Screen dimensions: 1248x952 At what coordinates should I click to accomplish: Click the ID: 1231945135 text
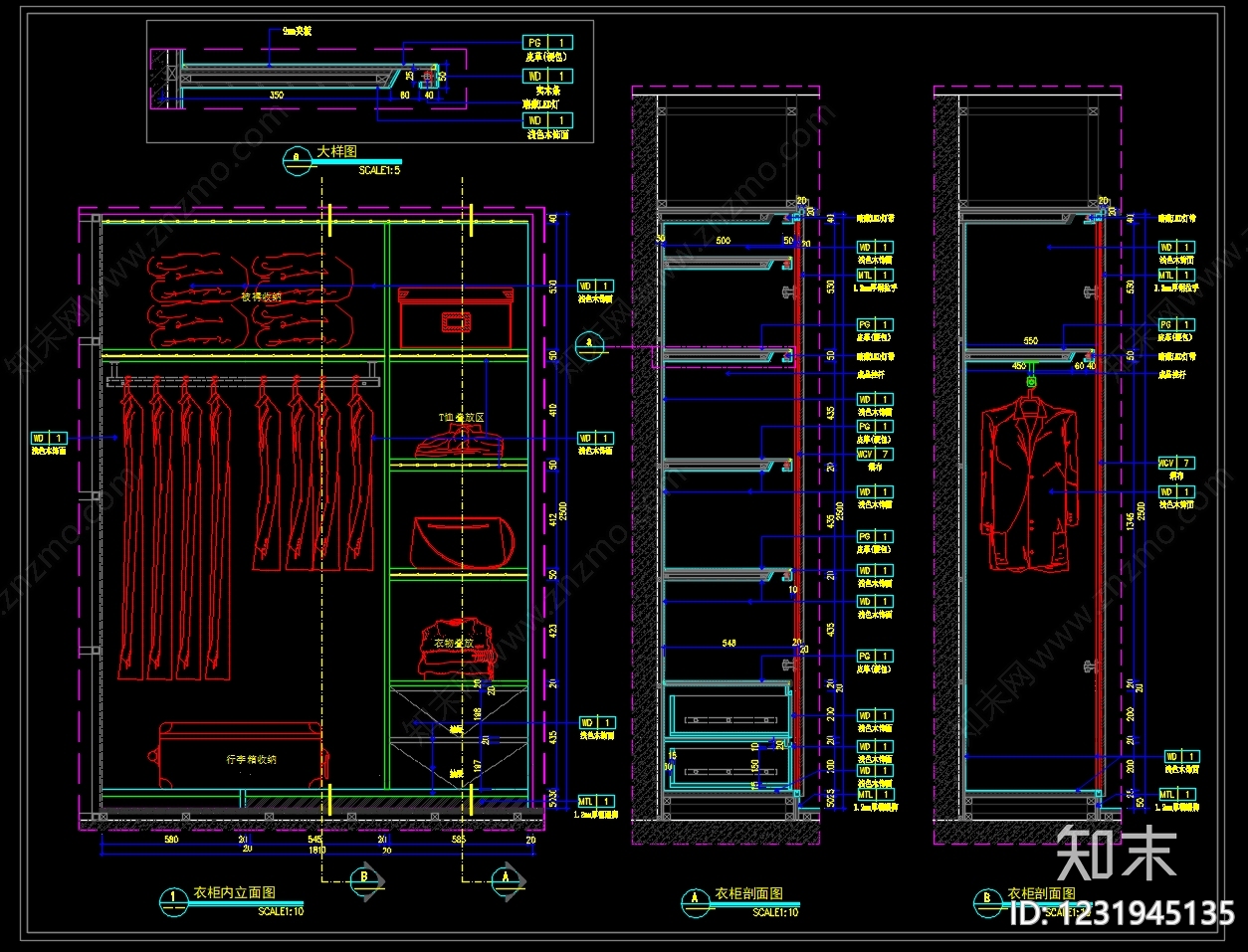coord(1122,913)
